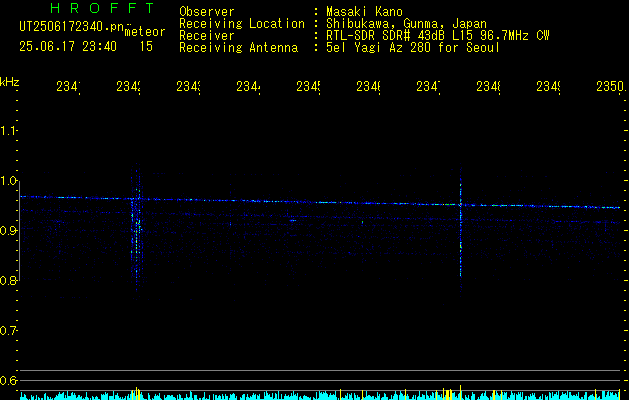Click the meteor count value 15
The width and height of the screenshot is (629, 400).
146,47
